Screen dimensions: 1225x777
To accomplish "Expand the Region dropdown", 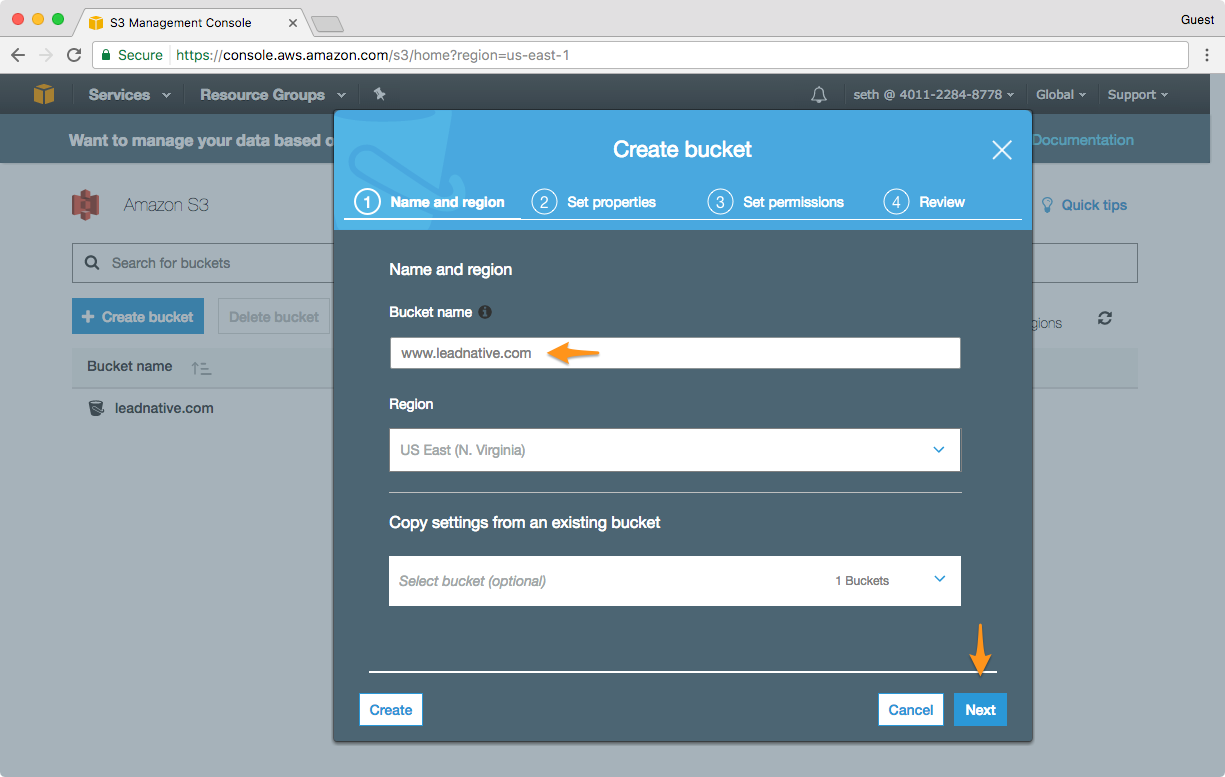I will [674, 450].
